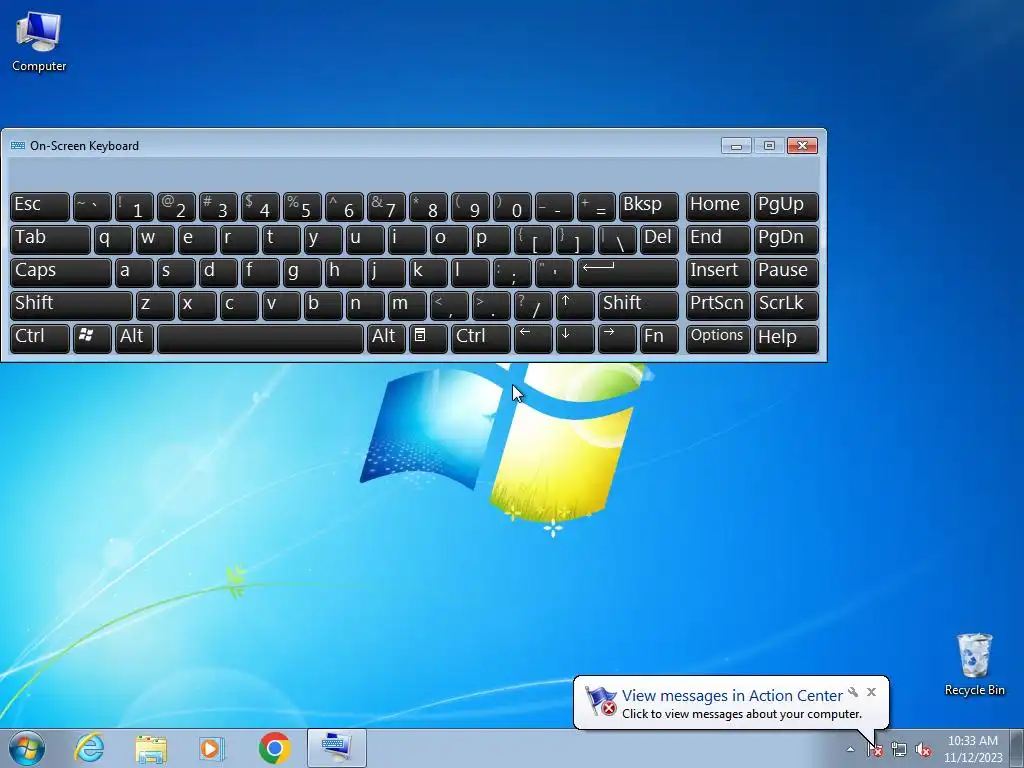Screen dimensions: 1024x768
Task: Open notification balloon wrench settings icon
Action: point(853,692)
